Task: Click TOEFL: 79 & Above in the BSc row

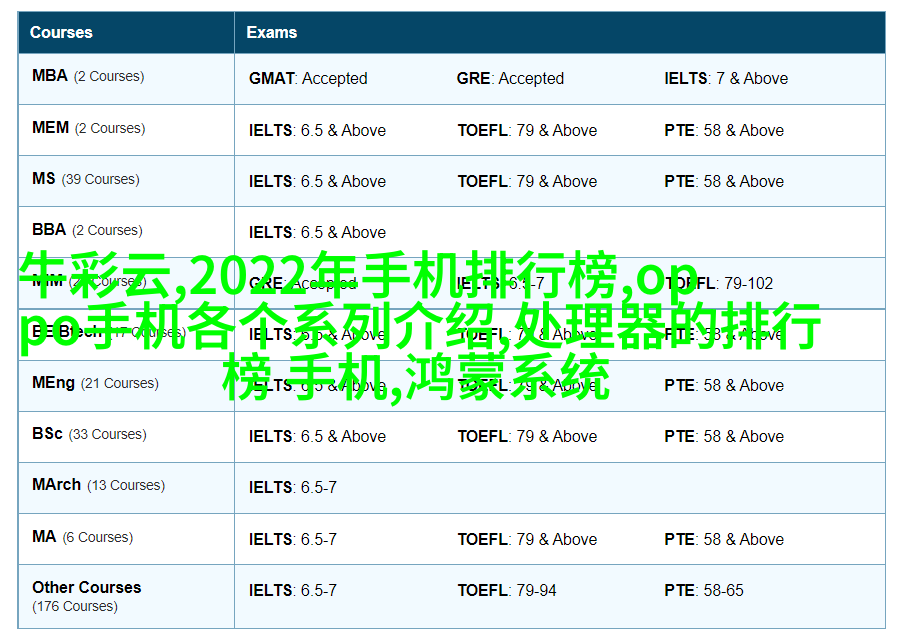Action: [x=527, y=437]
